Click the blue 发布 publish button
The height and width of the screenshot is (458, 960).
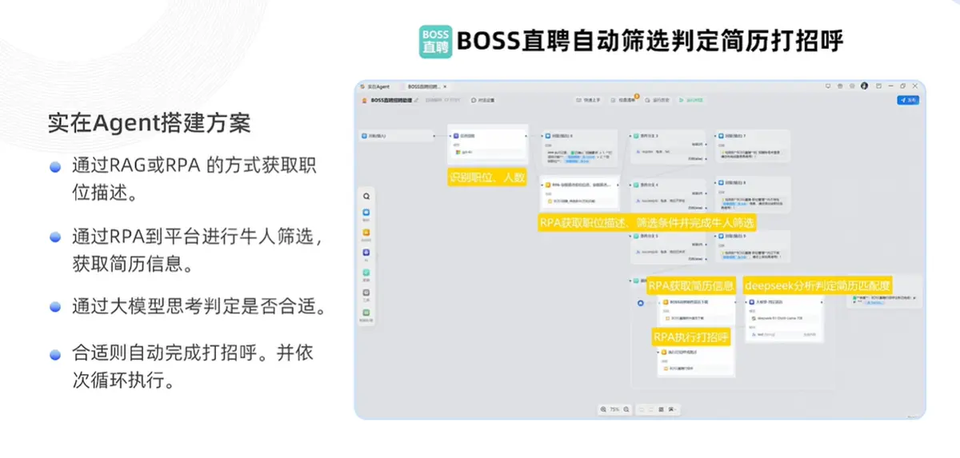(908, 100)
